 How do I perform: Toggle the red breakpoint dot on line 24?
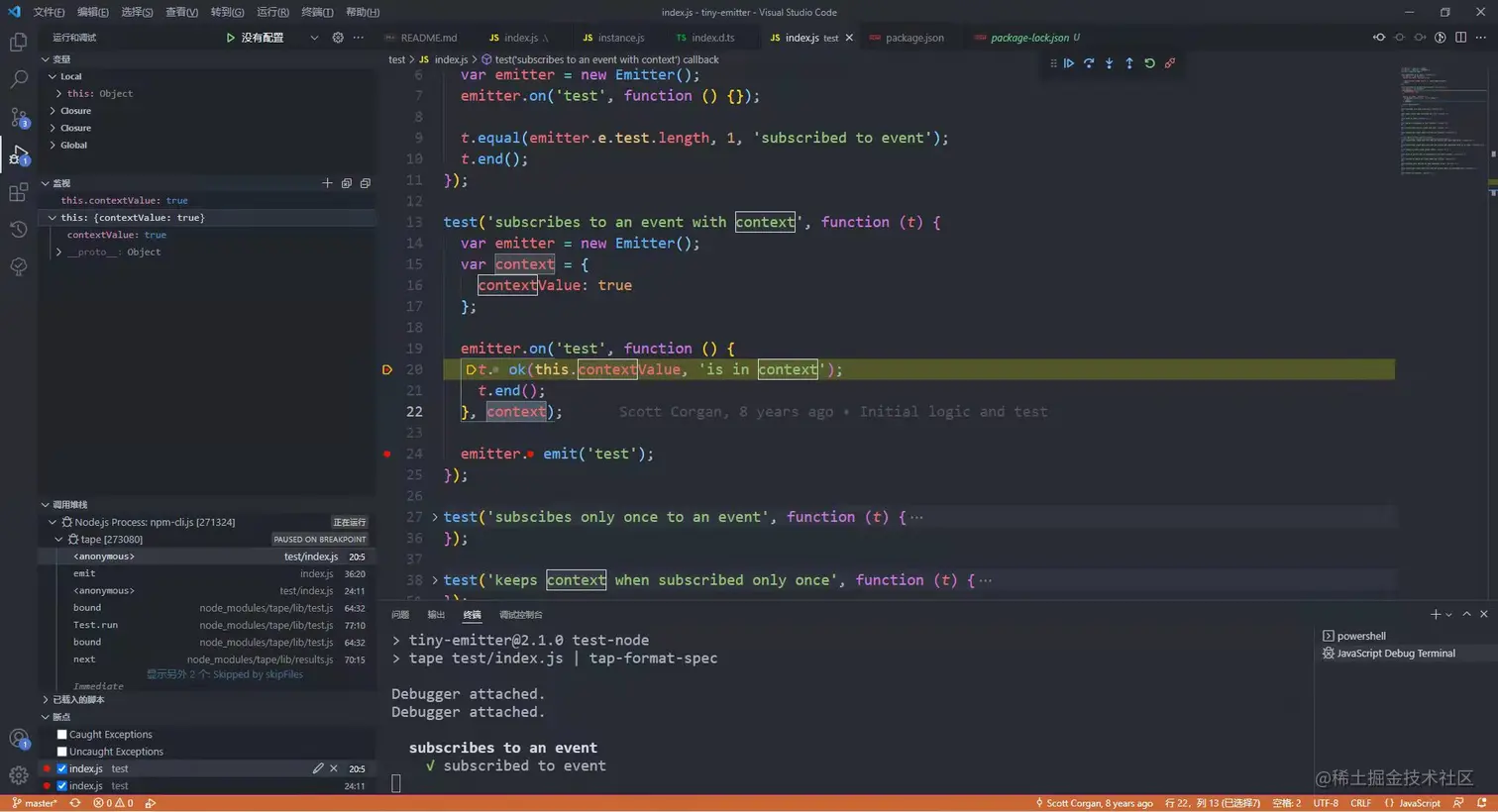[x=386, y=454]
